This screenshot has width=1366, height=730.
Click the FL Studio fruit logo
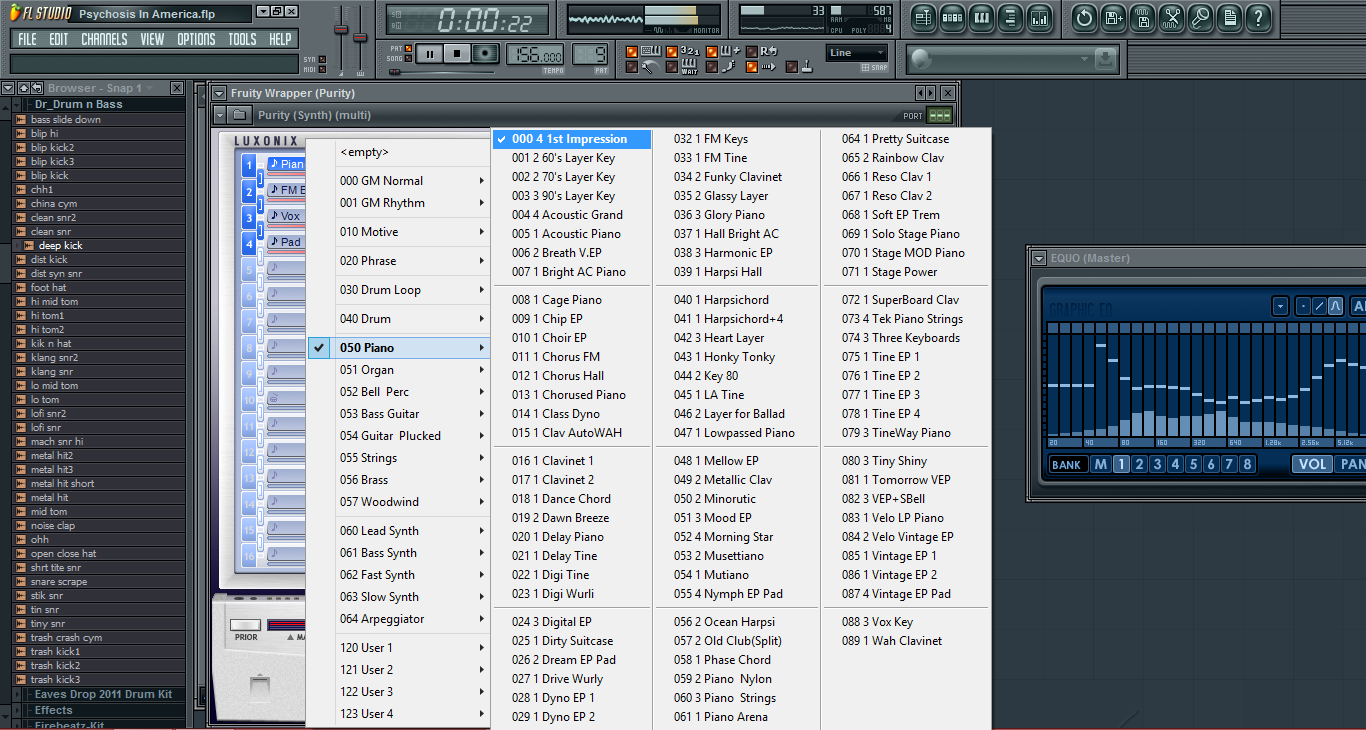[x=16, y=13]
